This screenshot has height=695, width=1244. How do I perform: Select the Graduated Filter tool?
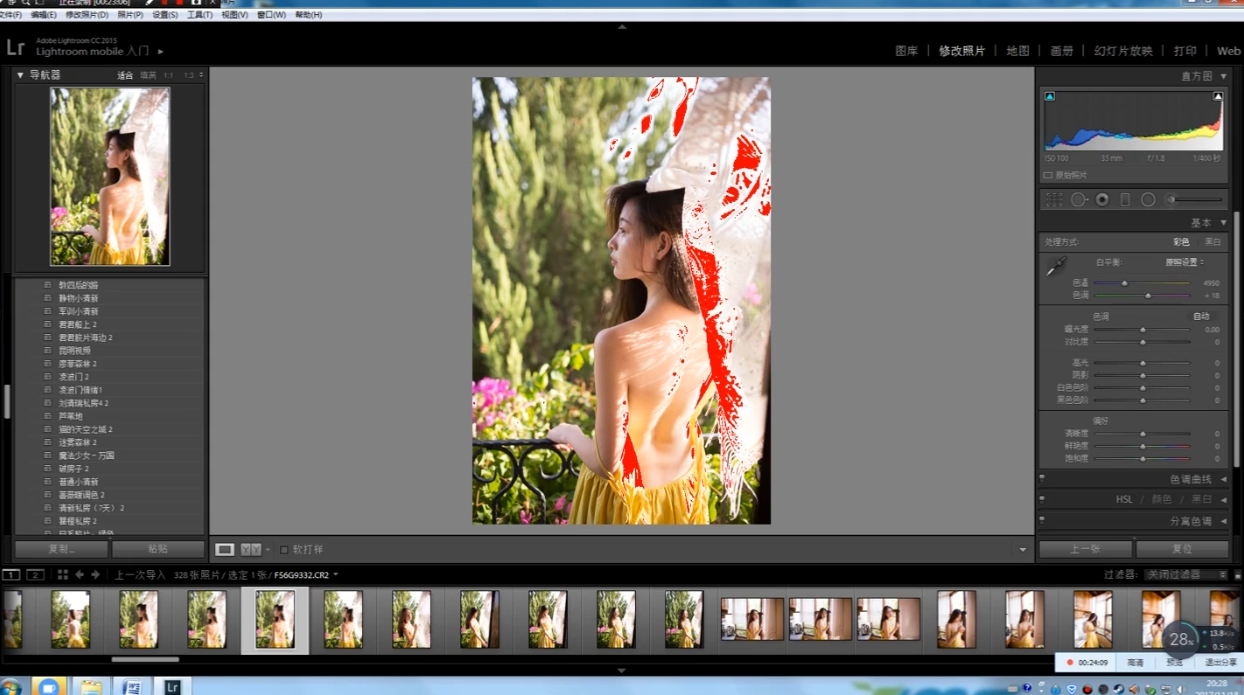point(1125,200)
